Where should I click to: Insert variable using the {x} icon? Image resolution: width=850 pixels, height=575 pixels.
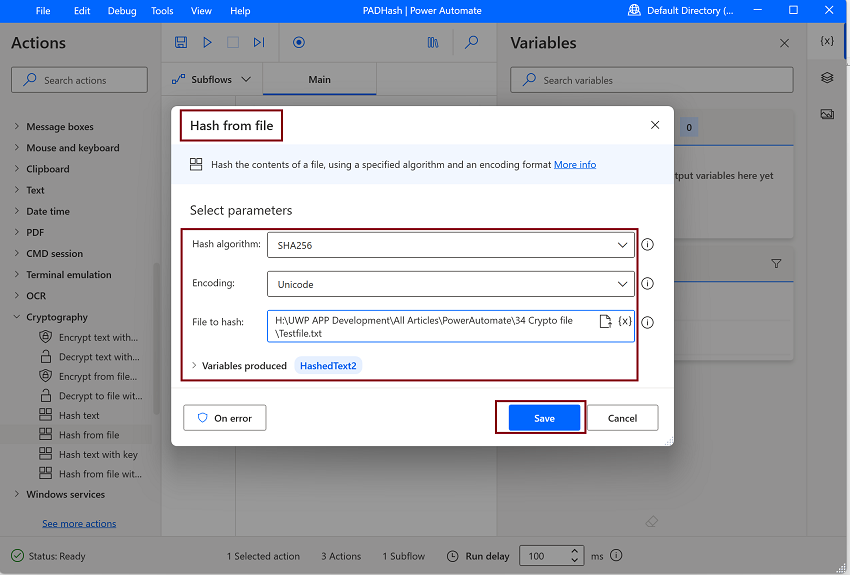[x=625, y=321]
